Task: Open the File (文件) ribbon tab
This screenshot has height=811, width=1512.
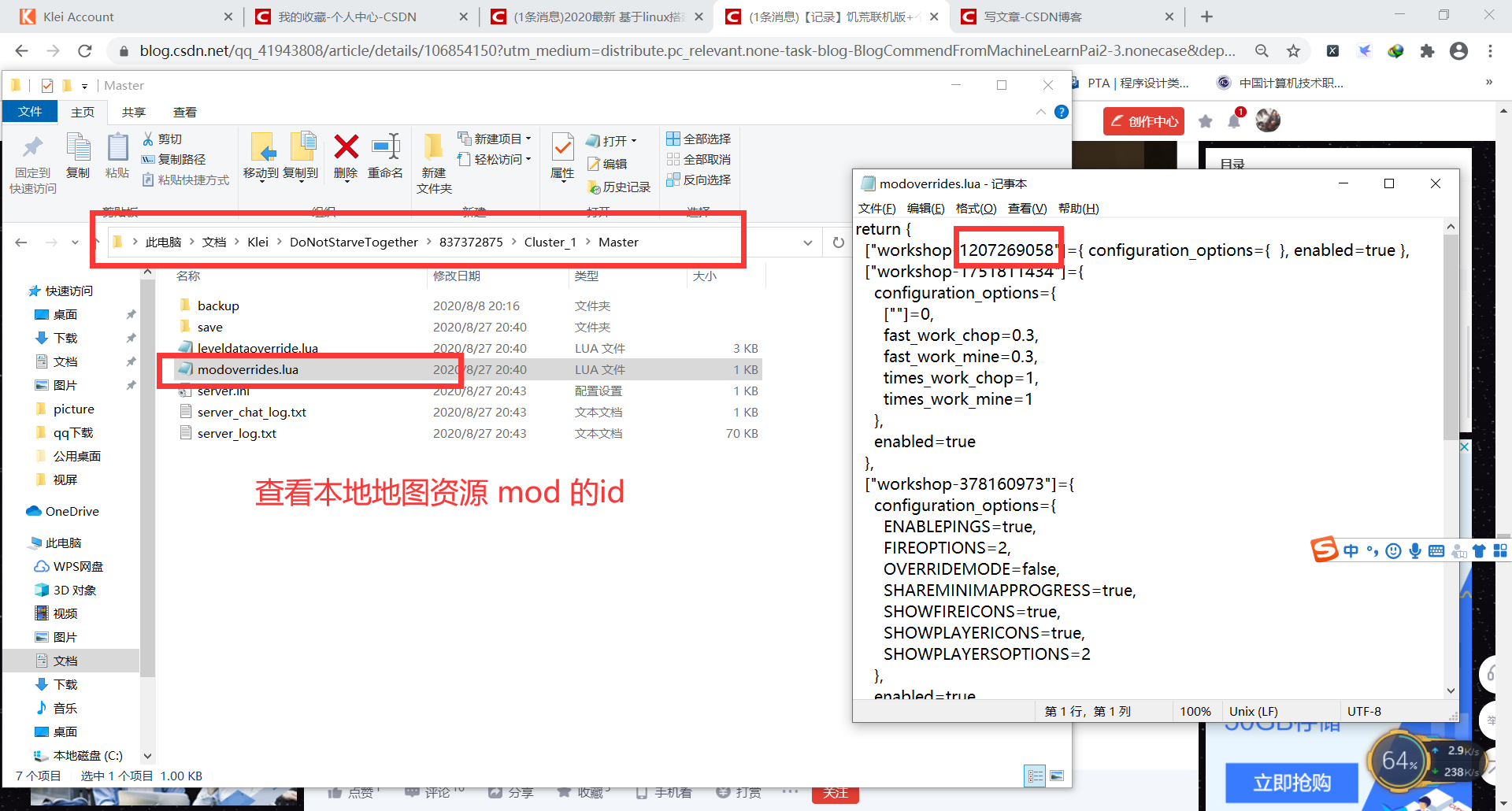Action: click(x=30, y=112)
